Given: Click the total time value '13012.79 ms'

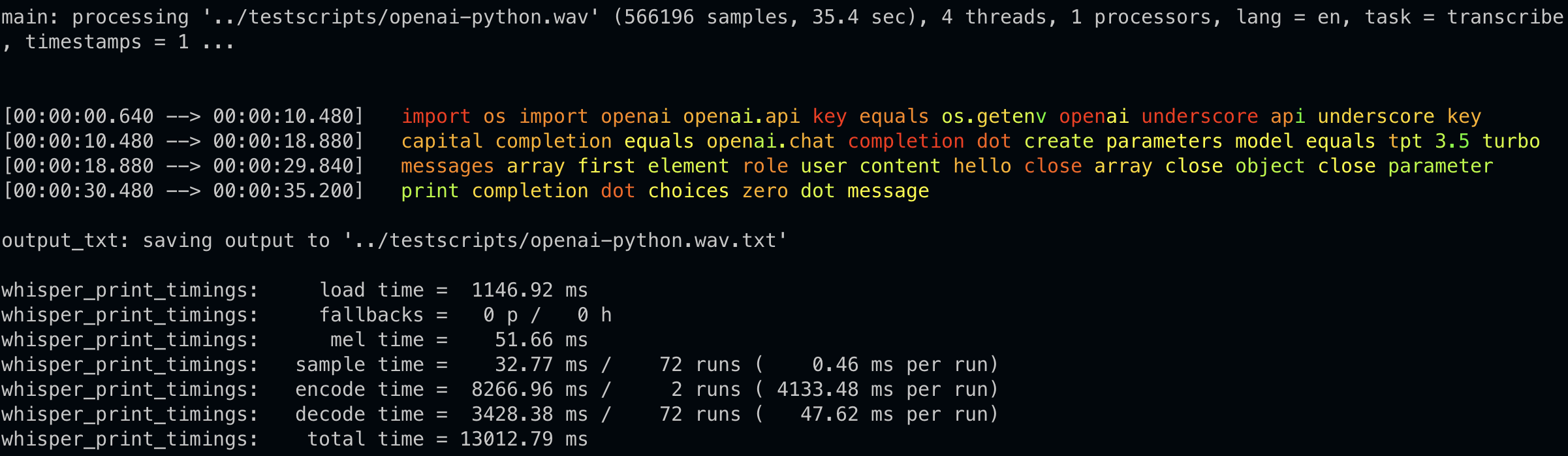Looking at the screenshot, I should 523,439.
